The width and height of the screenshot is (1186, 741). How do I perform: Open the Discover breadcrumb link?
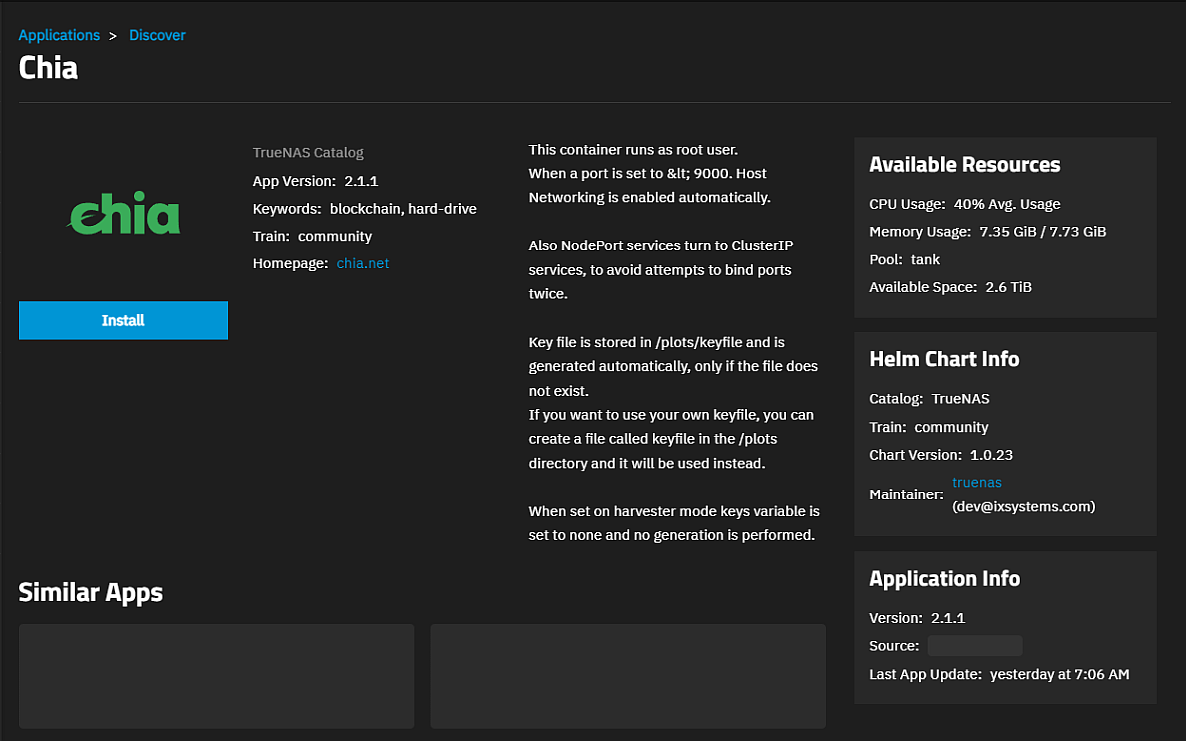coord(157,35)
